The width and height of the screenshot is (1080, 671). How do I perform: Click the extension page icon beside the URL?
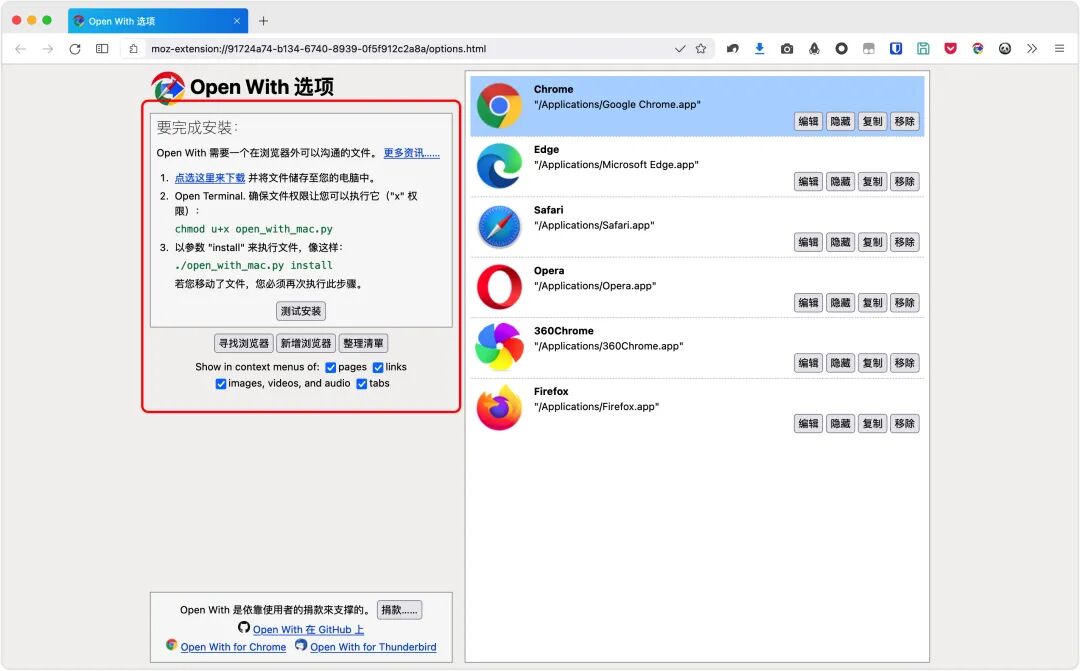[134, 49]
